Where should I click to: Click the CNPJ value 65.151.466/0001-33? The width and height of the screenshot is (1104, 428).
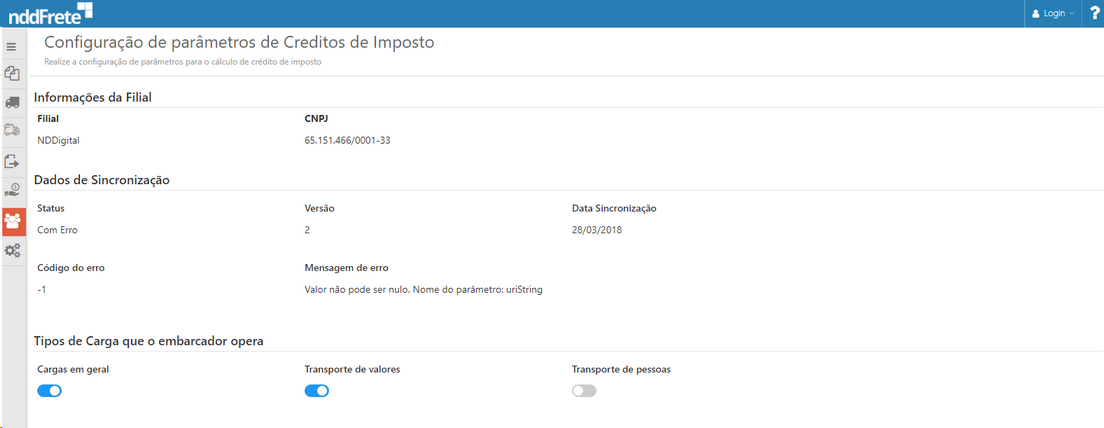coord(348,140)
